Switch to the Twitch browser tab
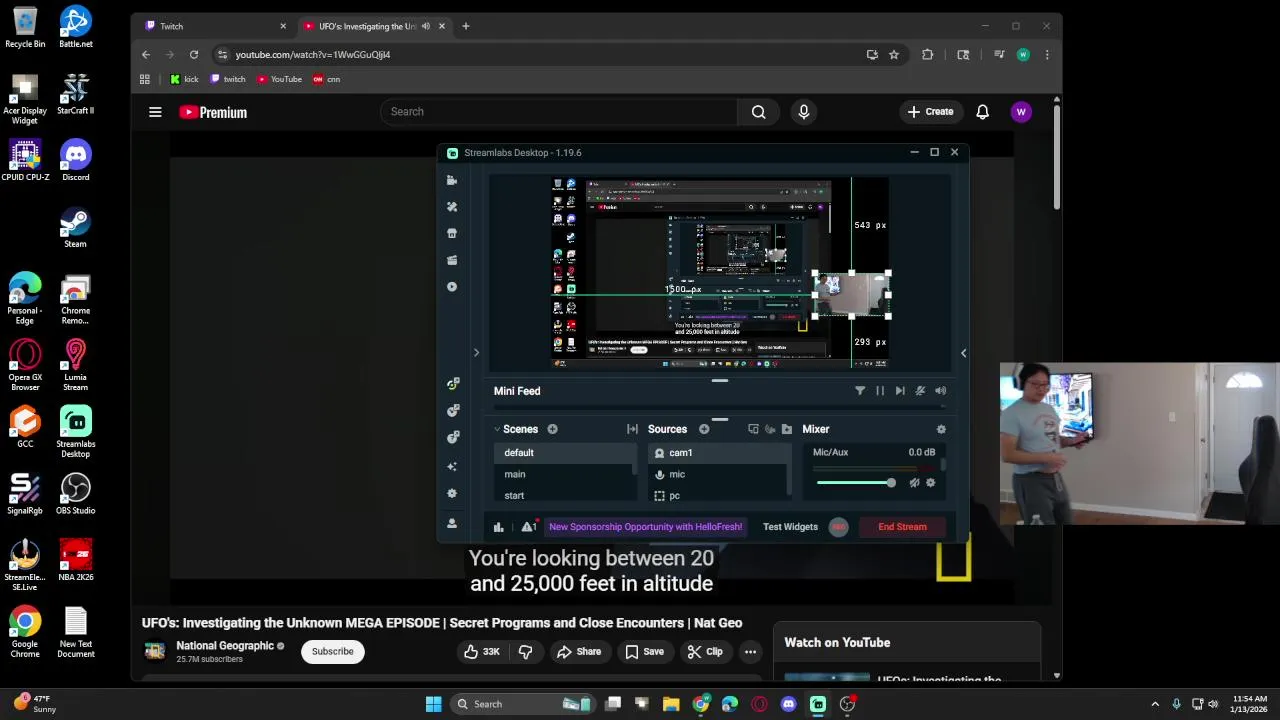This screenshot has width=1280, height=720. 214,26
